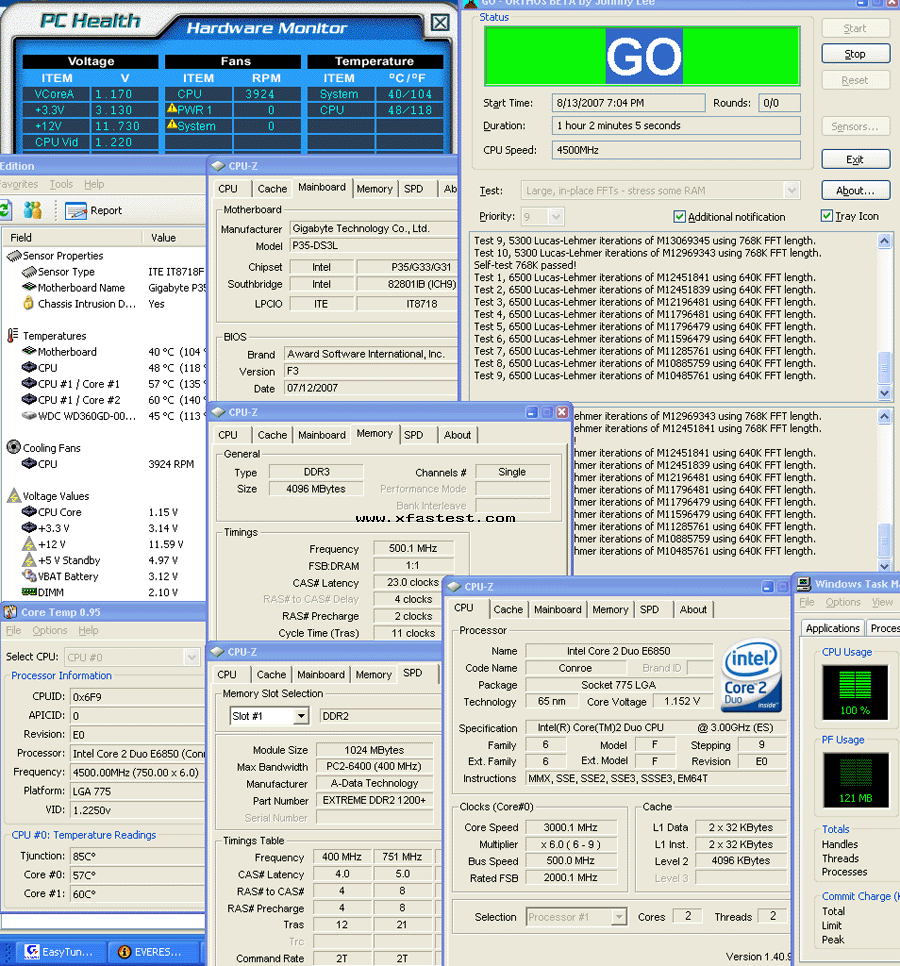The height and width of the screenshot is (966, 900).
Task: Click down arrow of lower ORTHOS log scrollbar
Action: point(885,566)
